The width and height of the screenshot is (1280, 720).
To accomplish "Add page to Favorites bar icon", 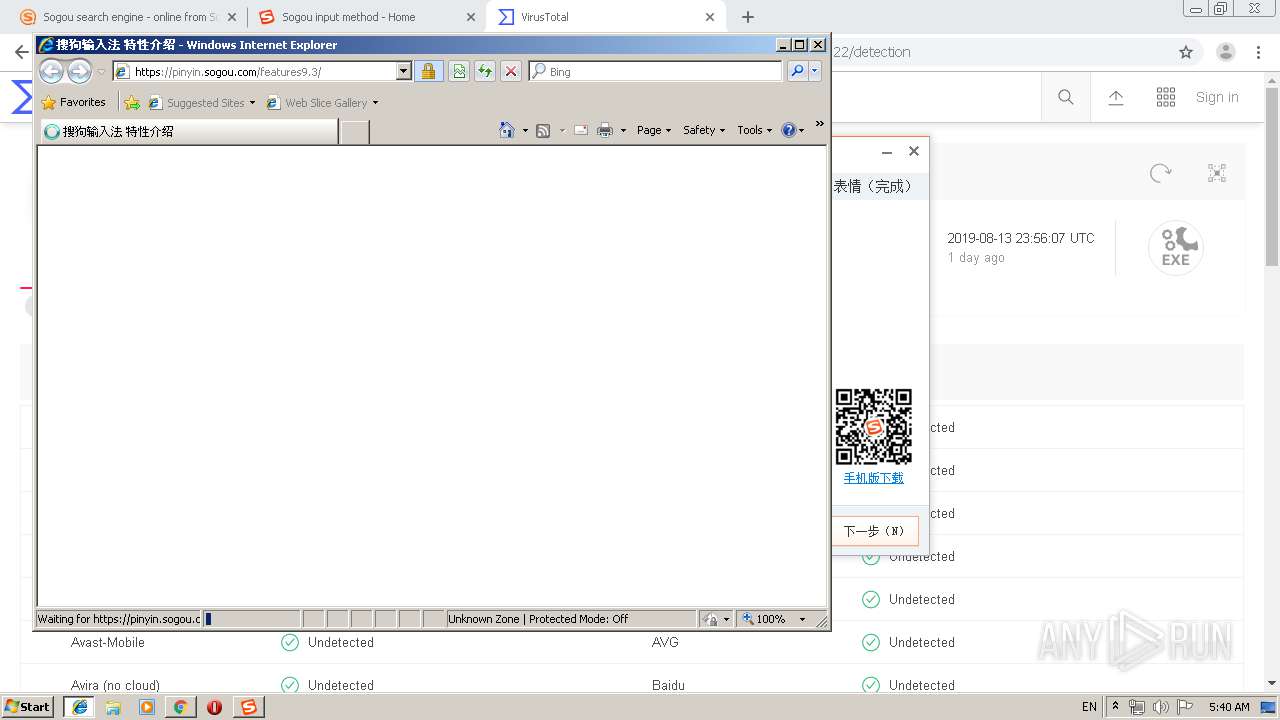I will [x=132, y=102].
